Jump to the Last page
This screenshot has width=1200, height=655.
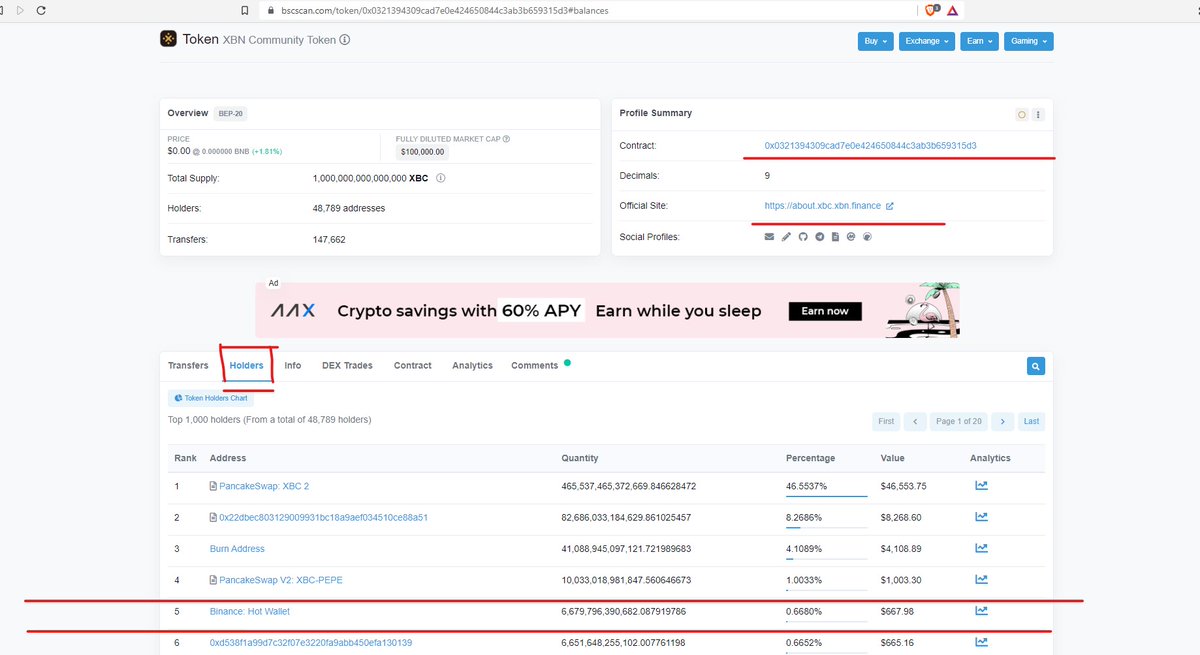(1031, 421)
